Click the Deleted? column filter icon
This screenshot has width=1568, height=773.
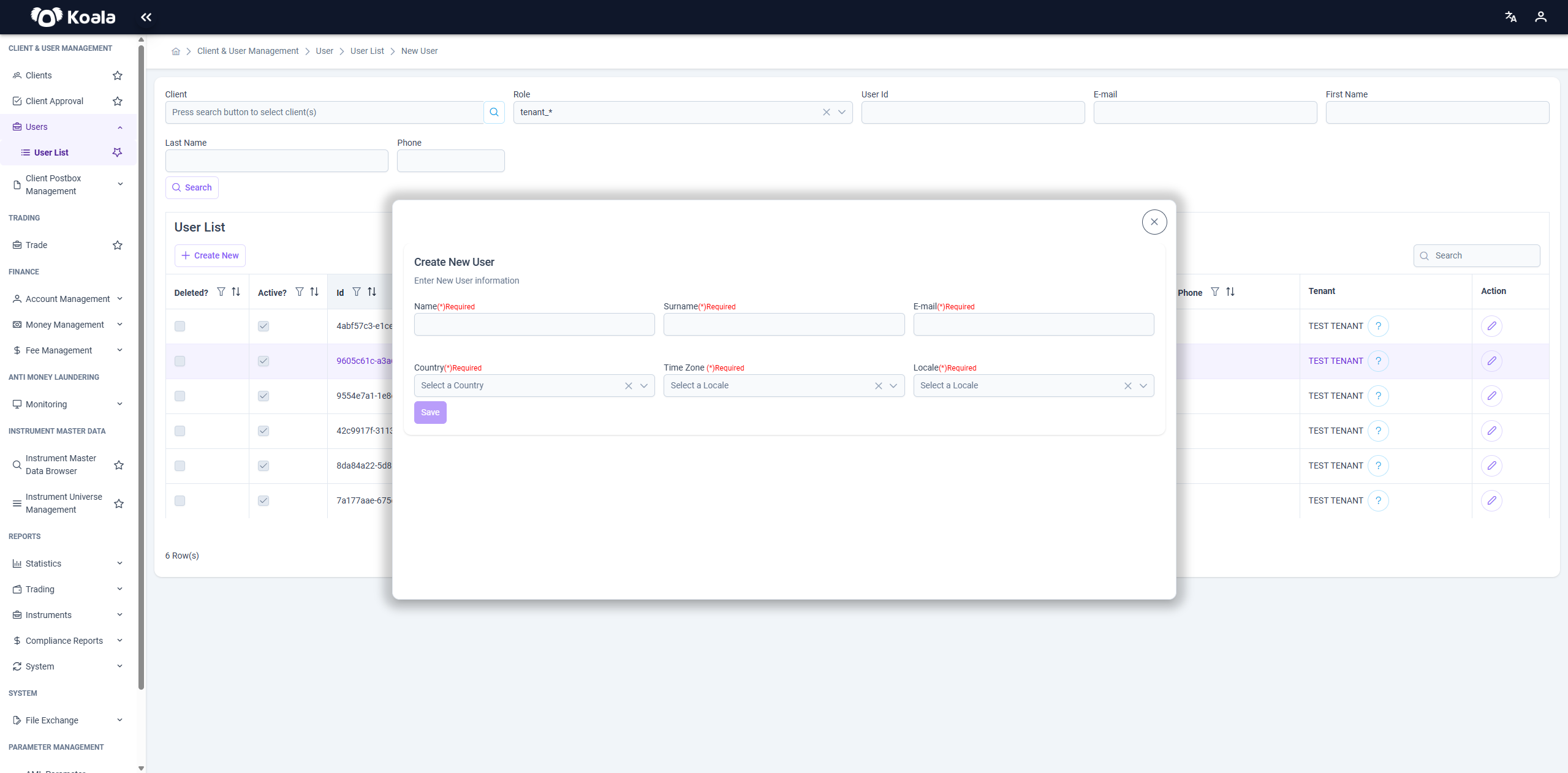(x=221, y=292)
